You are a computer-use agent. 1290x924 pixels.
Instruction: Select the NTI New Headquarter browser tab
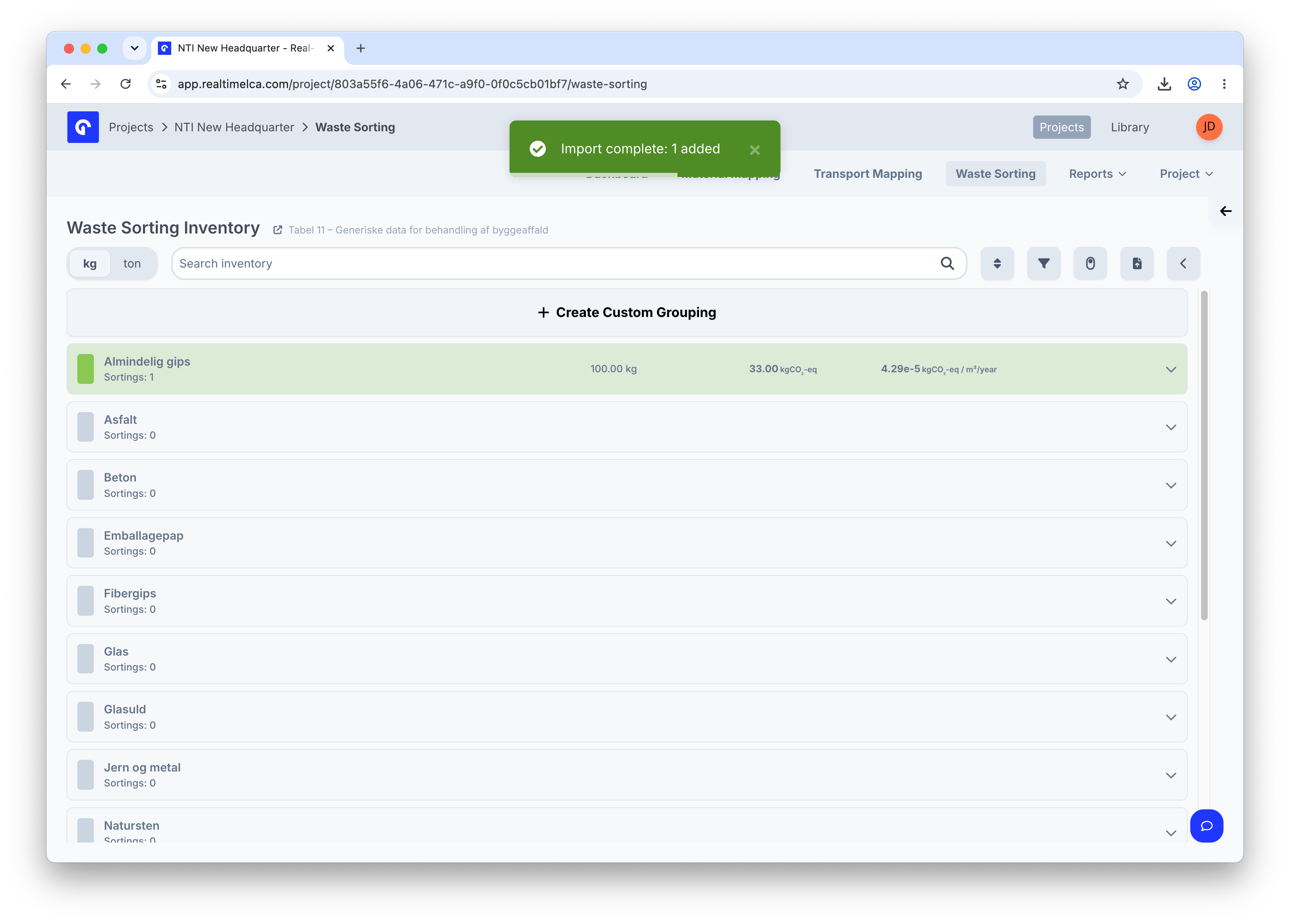(x=248, y=48)
